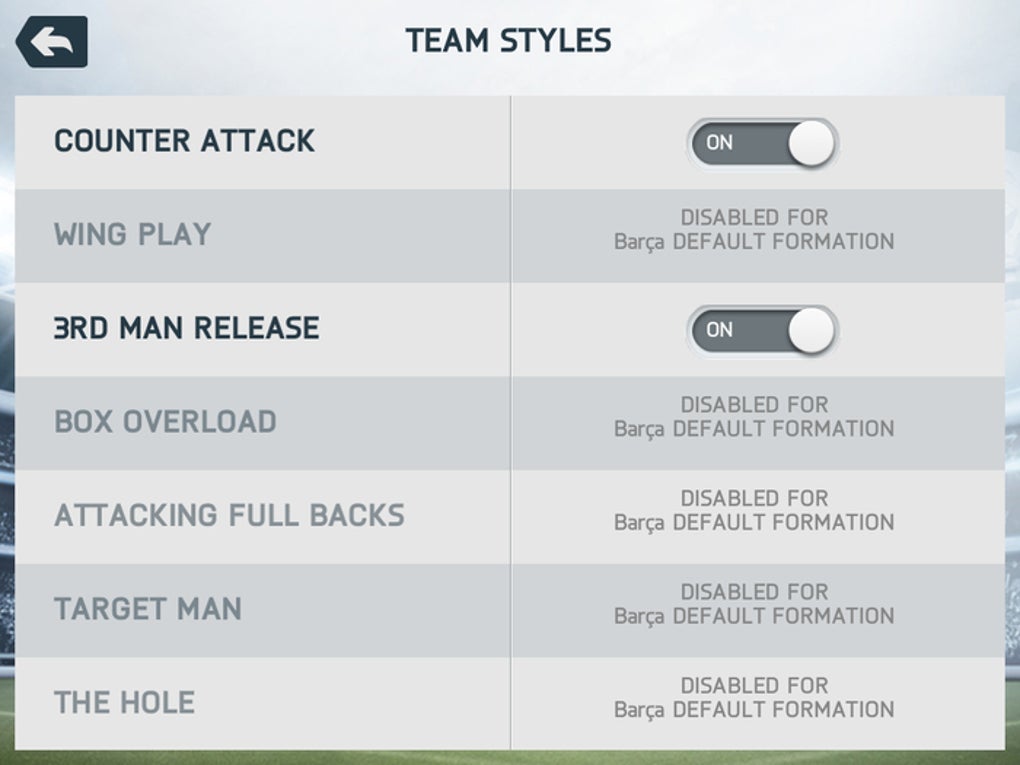Toggle the 3rd Man Release switch
The image size is (1020, 765).
[x=762, y=330]
